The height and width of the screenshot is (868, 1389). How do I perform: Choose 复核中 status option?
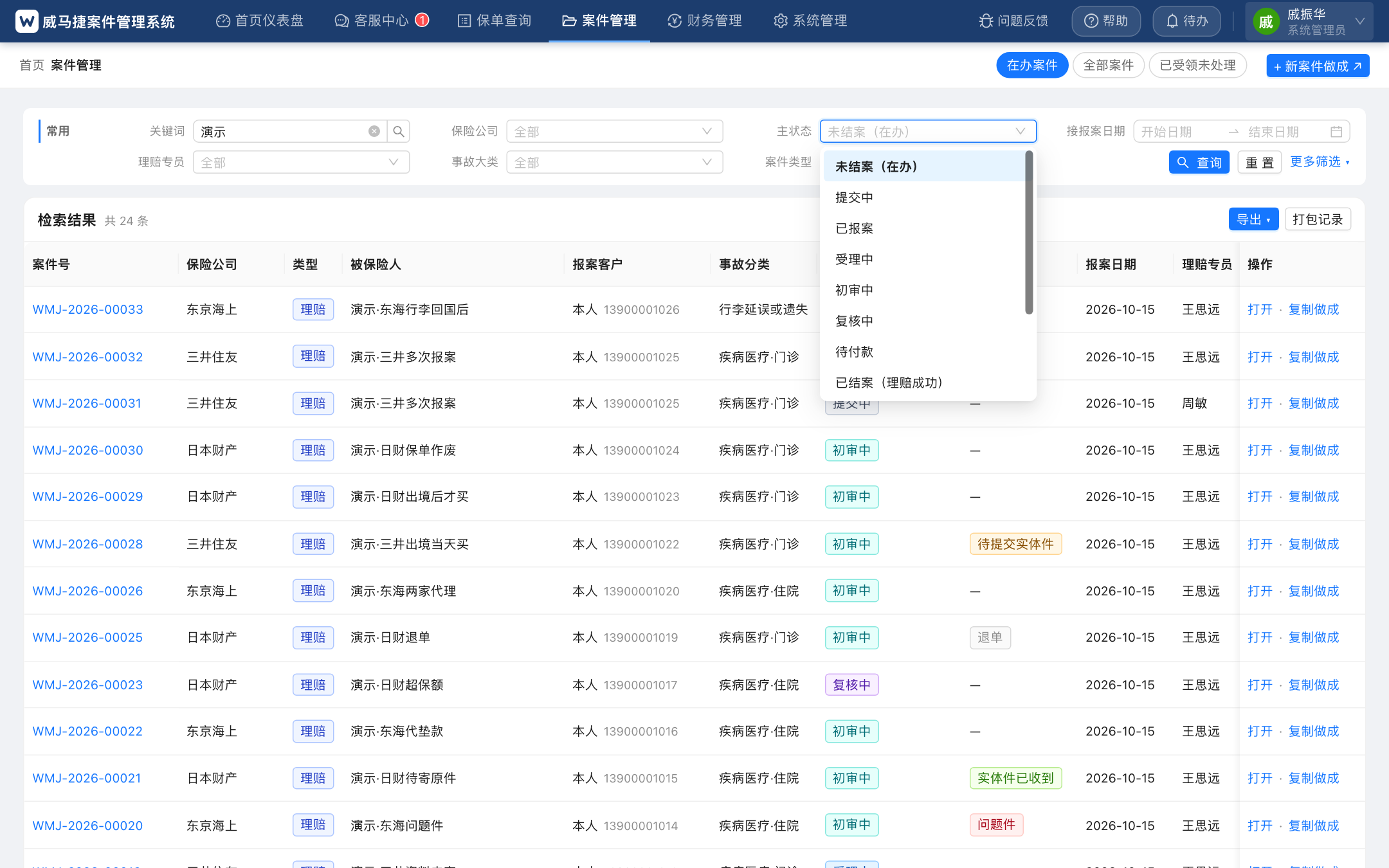coord(923,321)
